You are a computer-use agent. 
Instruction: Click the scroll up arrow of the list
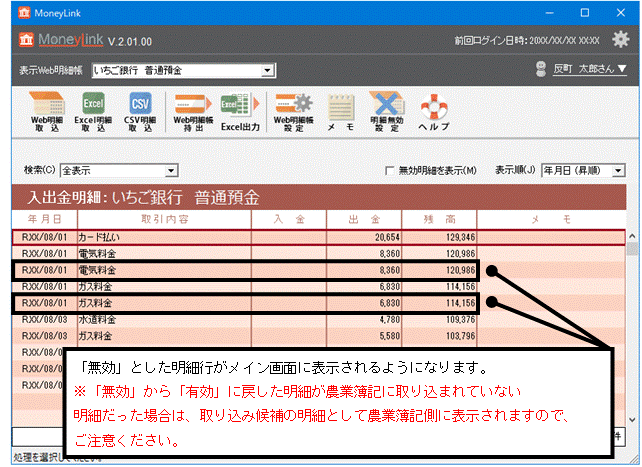632,236
